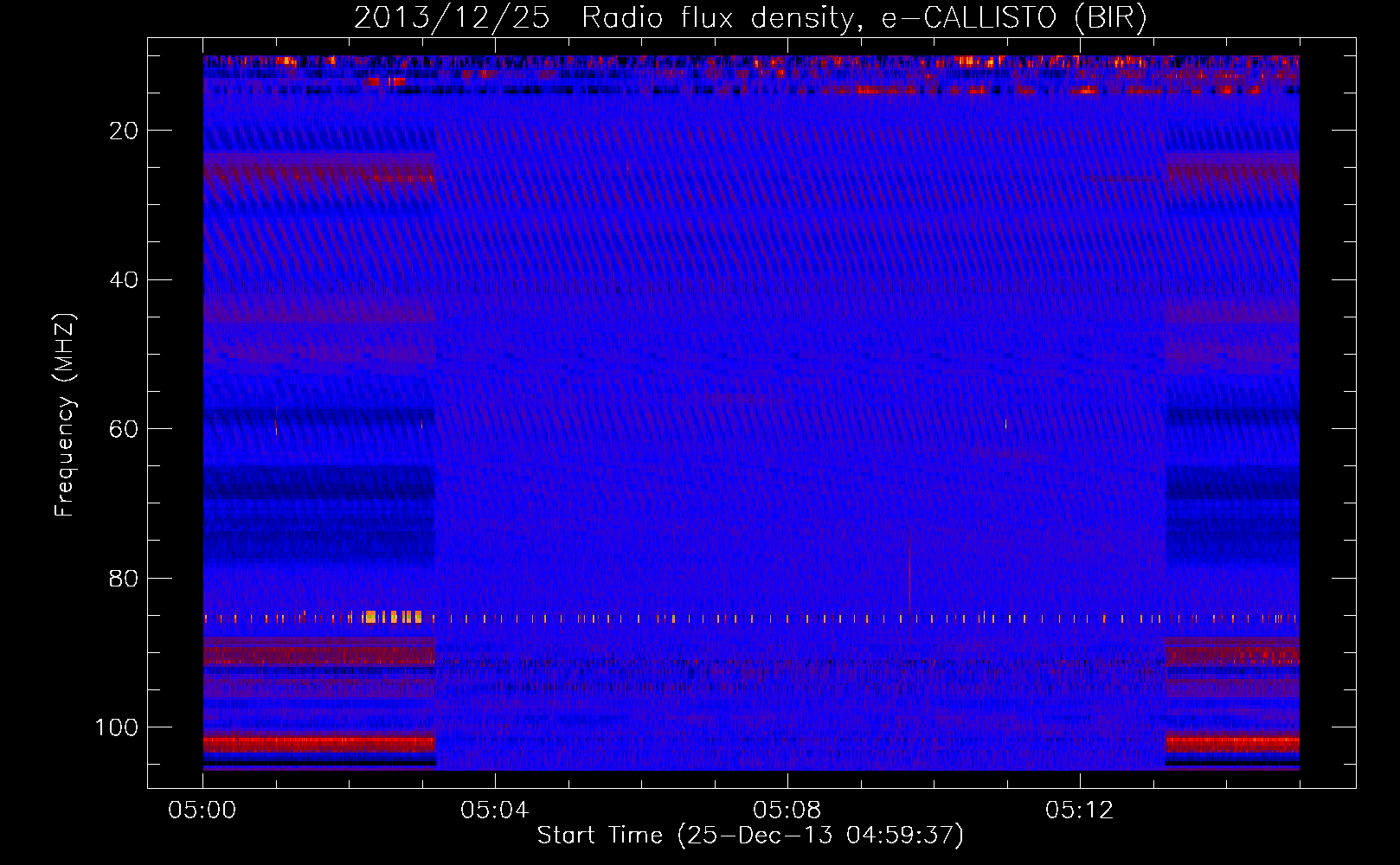Image resolution: width=1400 pixels, height=865 pixels.
Task: Click the plot title "Radio flux density, e-CALLISTO (BIR)"
Action: (x=864, y=18)
